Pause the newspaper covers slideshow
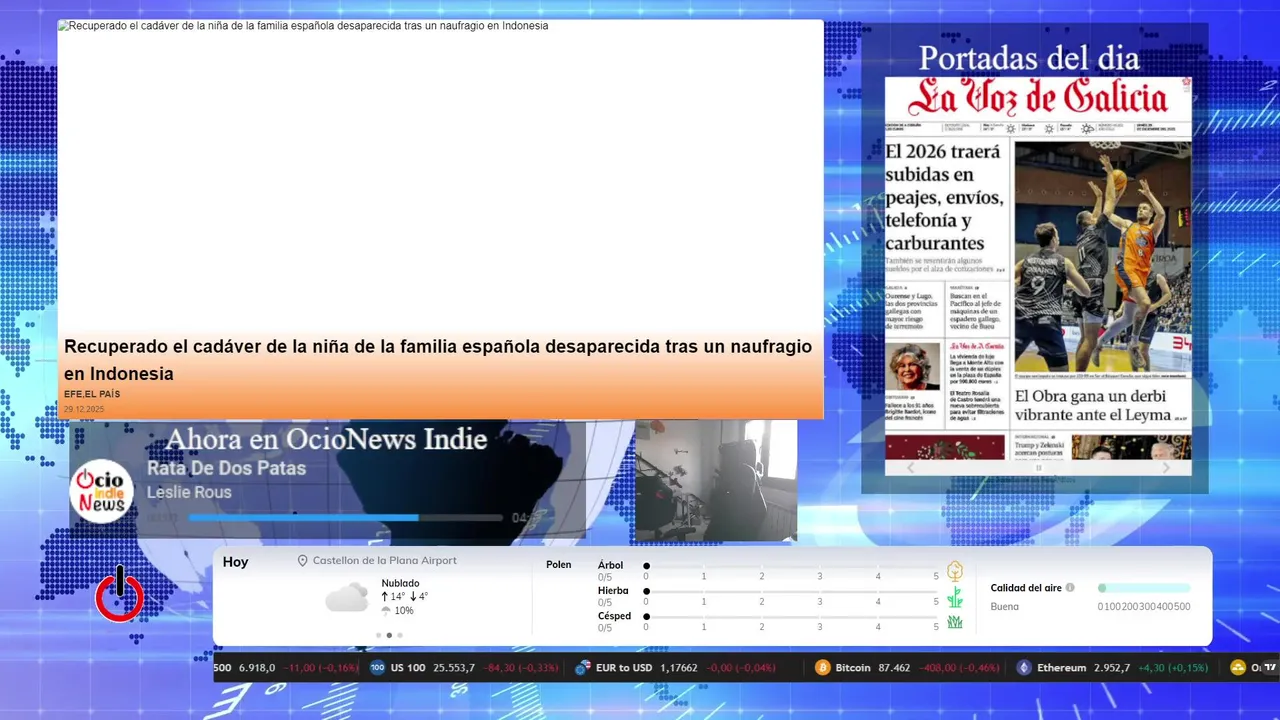 pos(1038,467)
